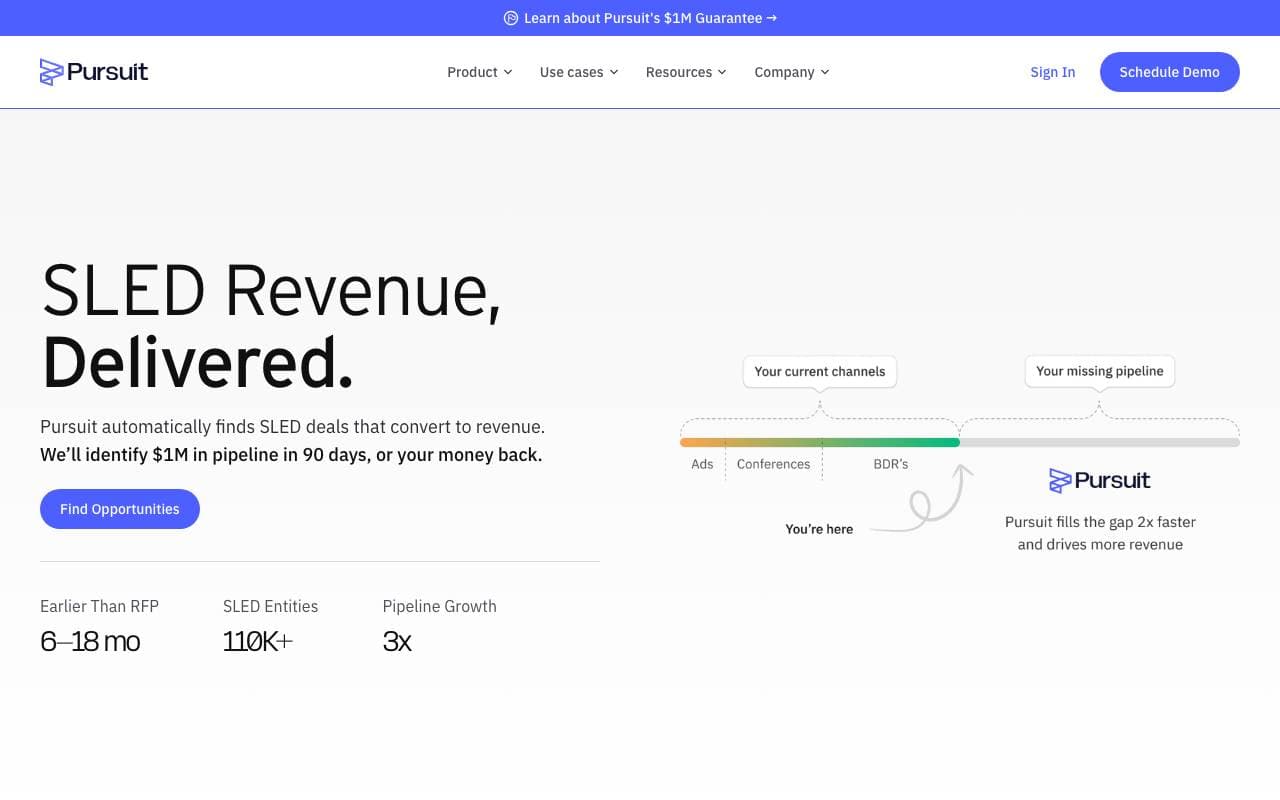Open the Product menu
The width and height of the screenshot is (1280, 800).
480,72
